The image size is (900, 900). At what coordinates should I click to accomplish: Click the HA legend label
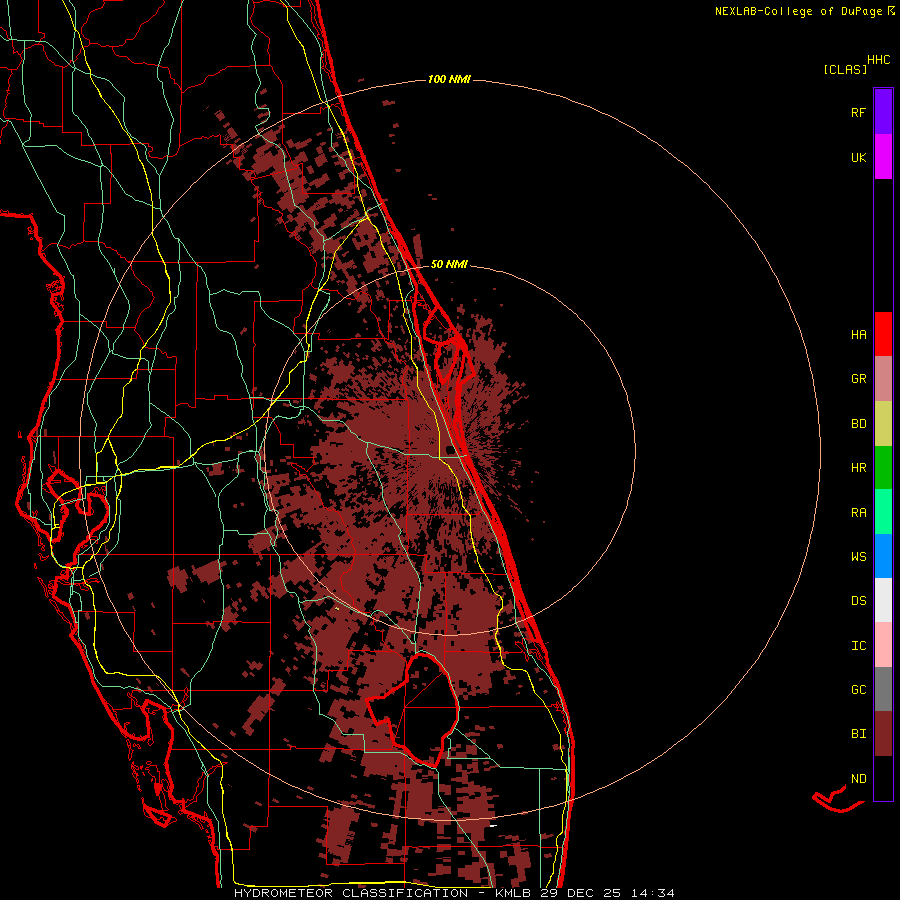click(858, 335)
